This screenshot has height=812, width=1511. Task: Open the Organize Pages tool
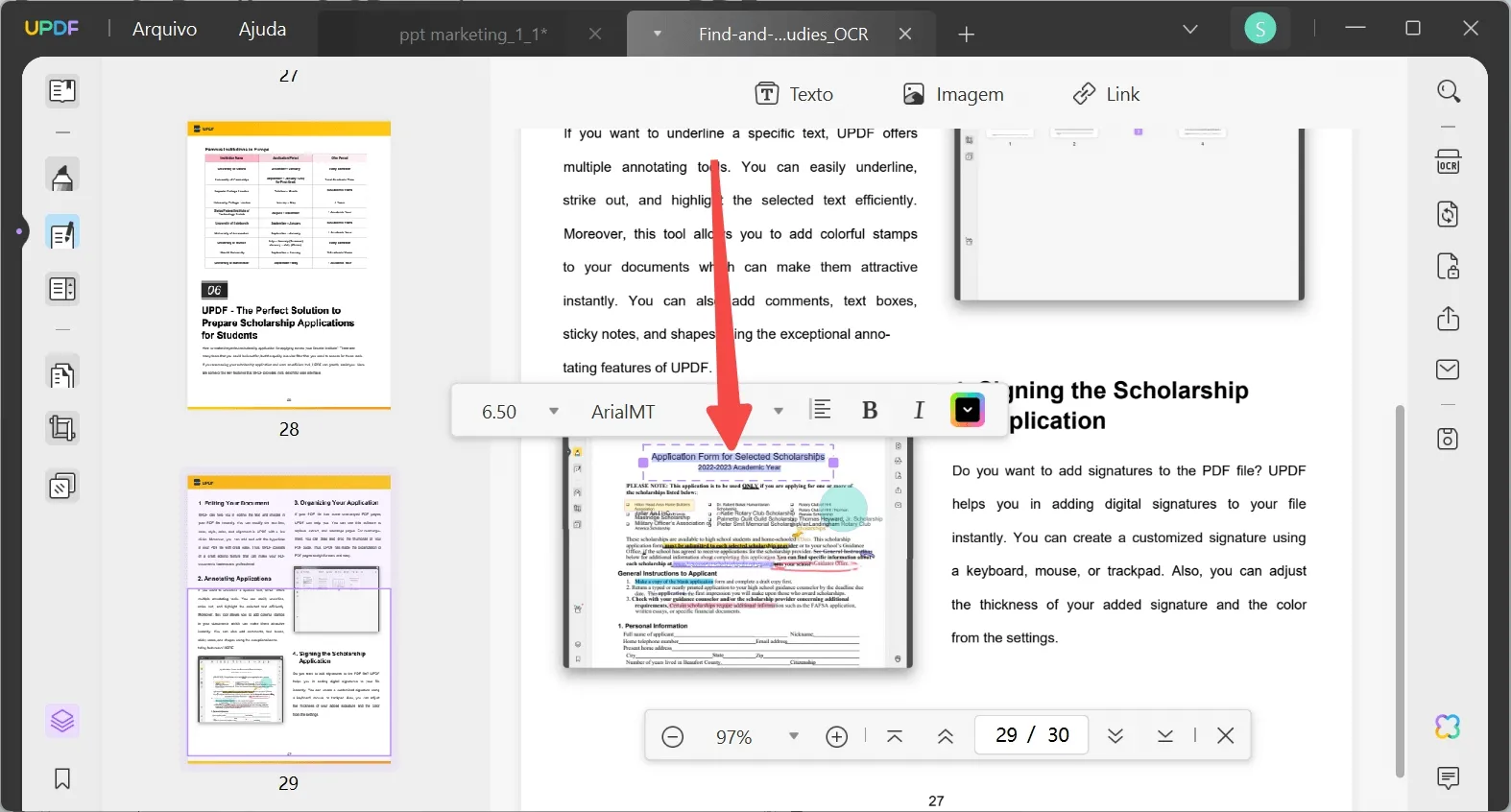pos(62,373)
